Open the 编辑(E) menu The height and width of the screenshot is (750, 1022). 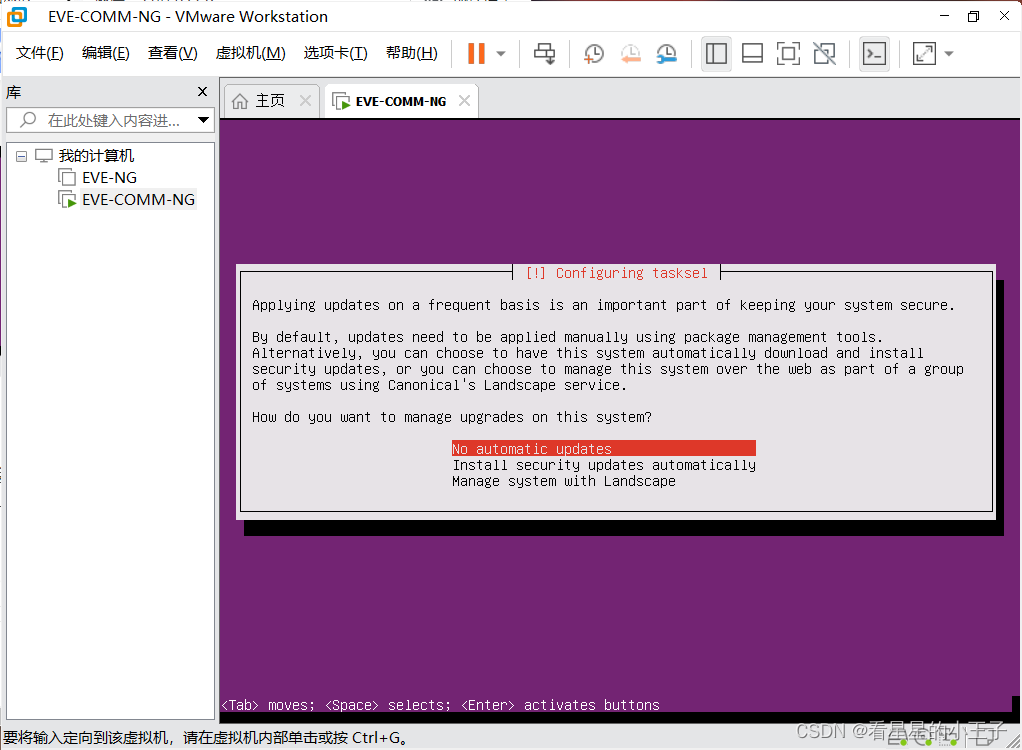106,53
